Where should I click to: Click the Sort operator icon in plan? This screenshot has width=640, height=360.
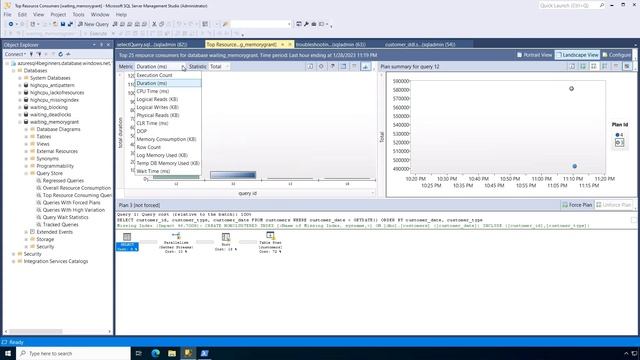tap(226, 237)
